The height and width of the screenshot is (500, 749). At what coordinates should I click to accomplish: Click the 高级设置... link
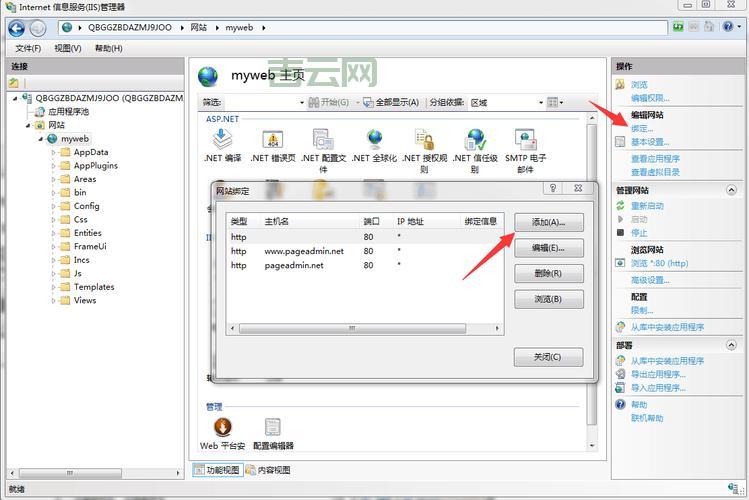pyautogui.click(x=650, y=280)
